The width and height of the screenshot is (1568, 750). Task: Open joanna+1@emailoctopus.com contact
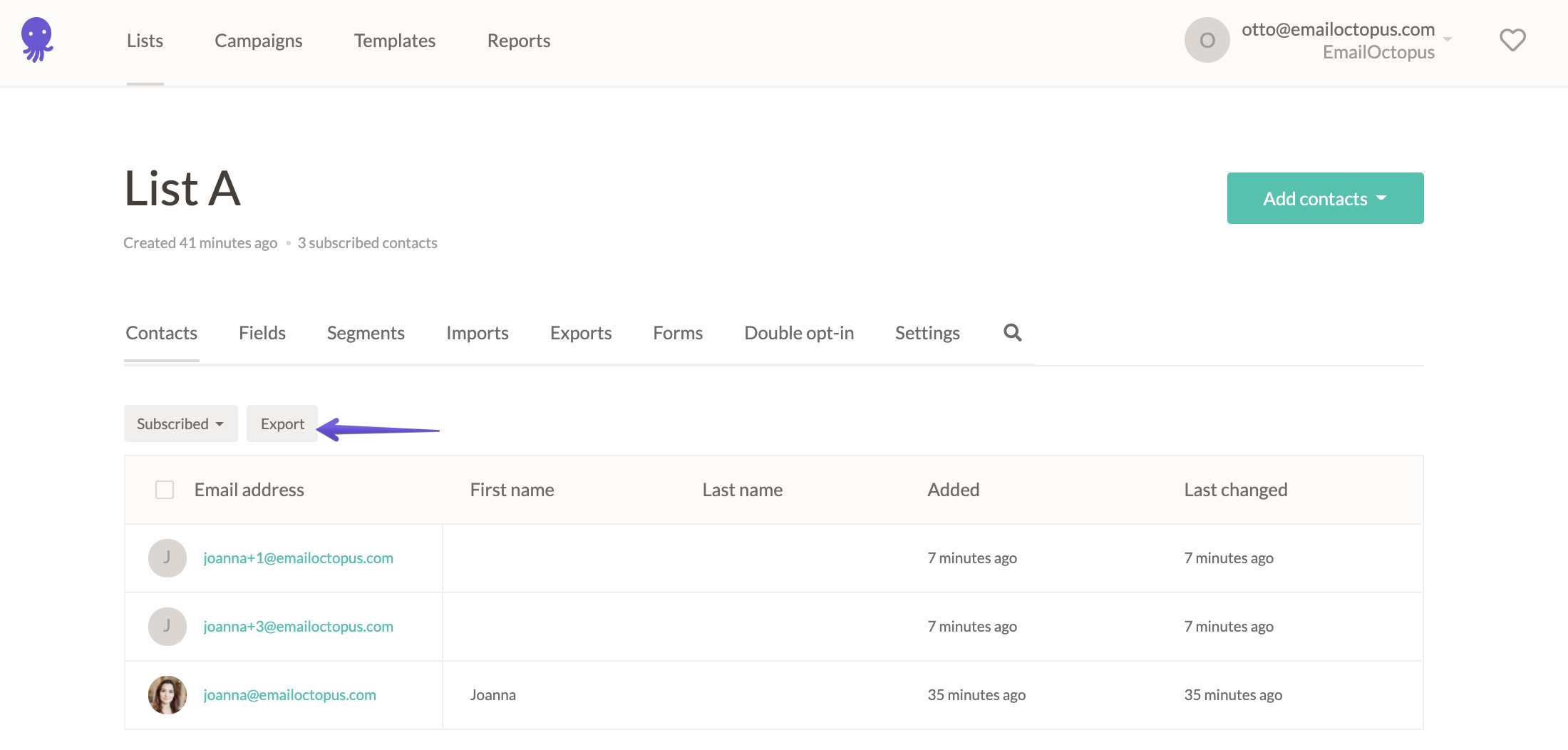298,558
